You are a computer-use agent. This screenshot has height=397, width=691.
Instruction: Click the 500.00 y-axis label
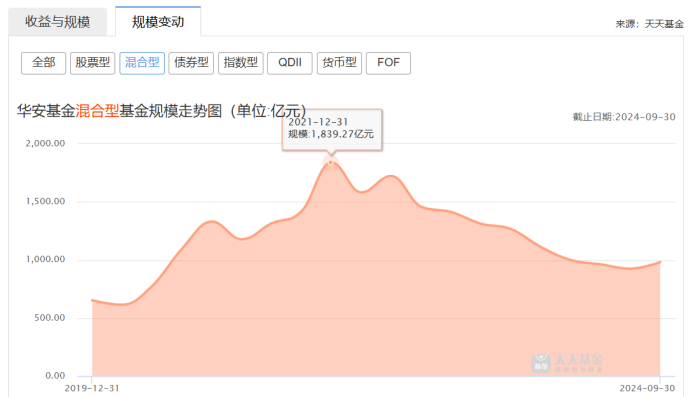pos(49,318)
